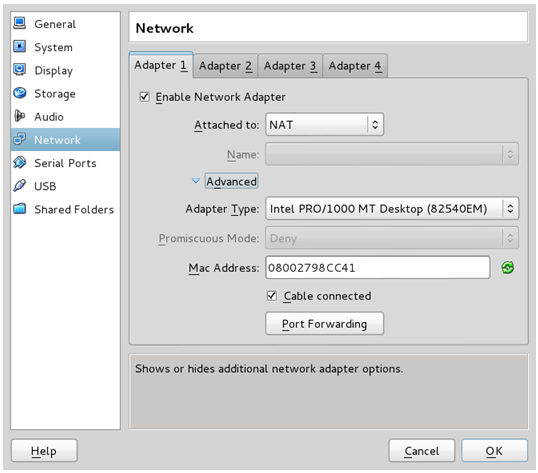The image size is (538, 473).
Task: Toggle the Cable connected checkbox
Action: pyautogui.click(x=272, y=295)
